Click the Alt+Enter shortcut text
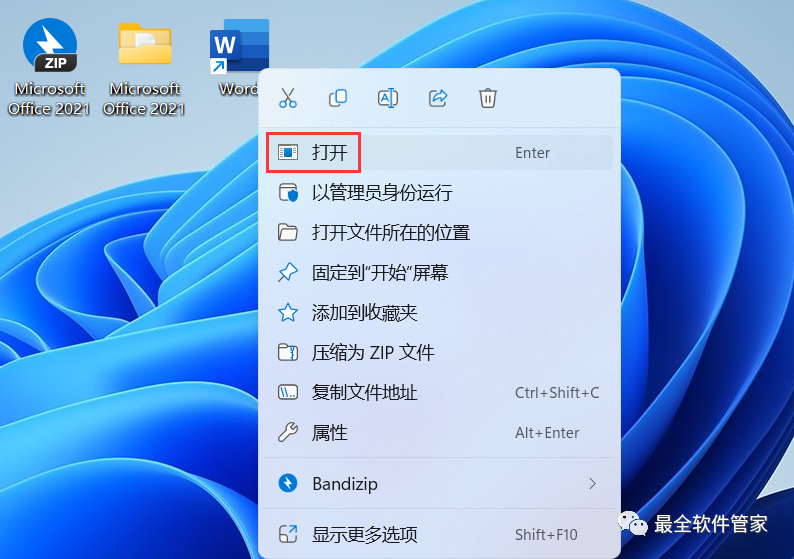 coord(547,432)
